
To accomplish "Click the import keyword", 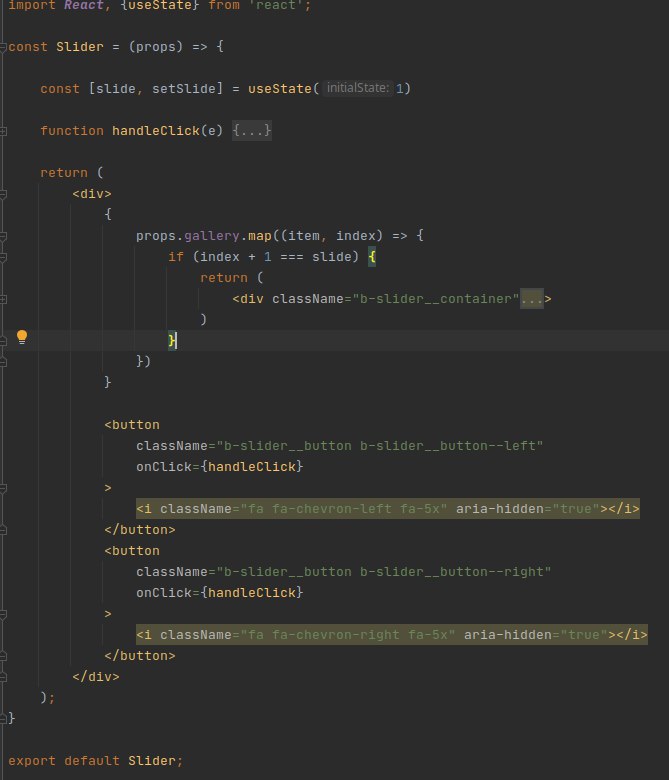I will 32,5.
